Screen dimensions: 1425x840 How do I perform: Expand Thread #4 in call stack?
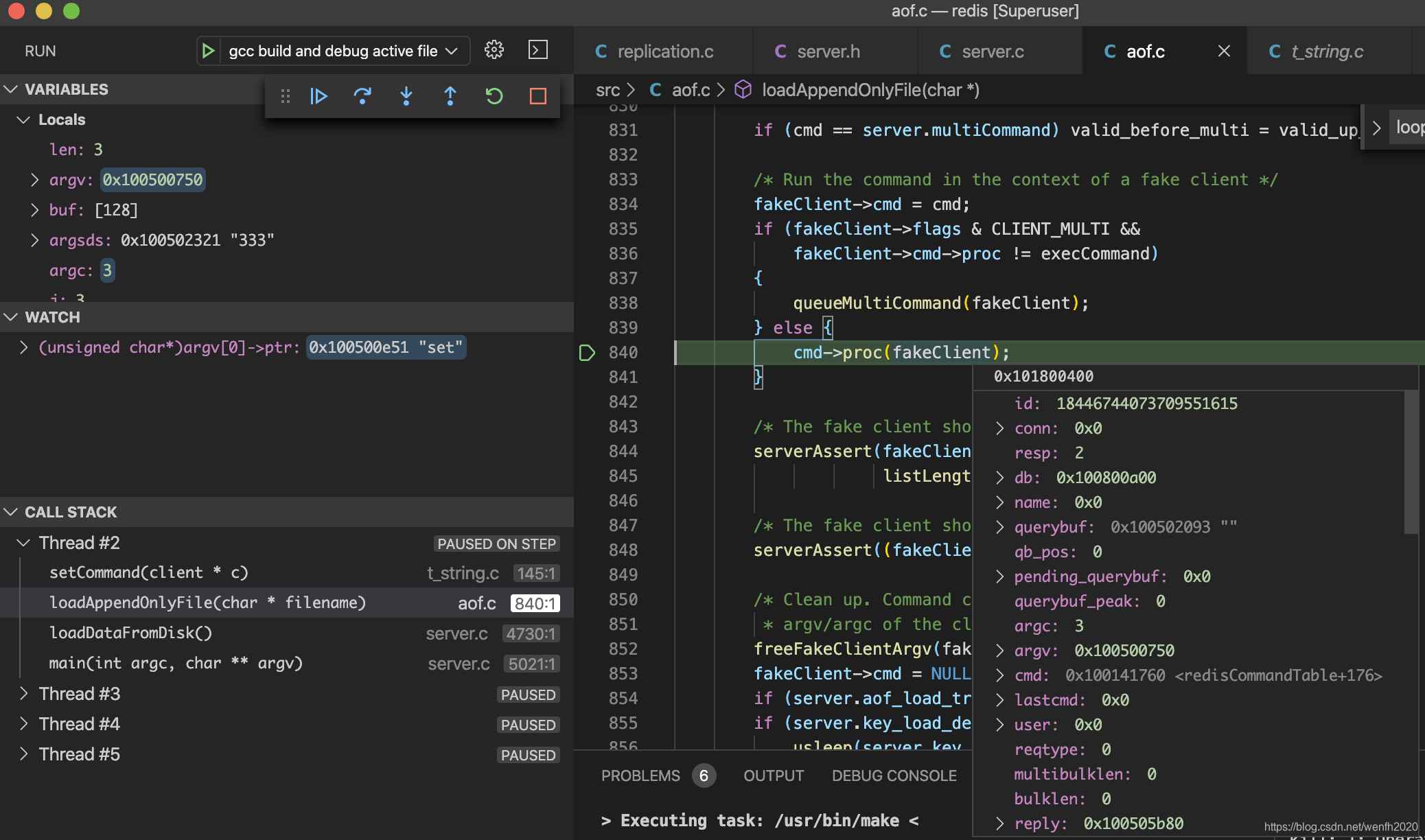[x=23, y=724]
